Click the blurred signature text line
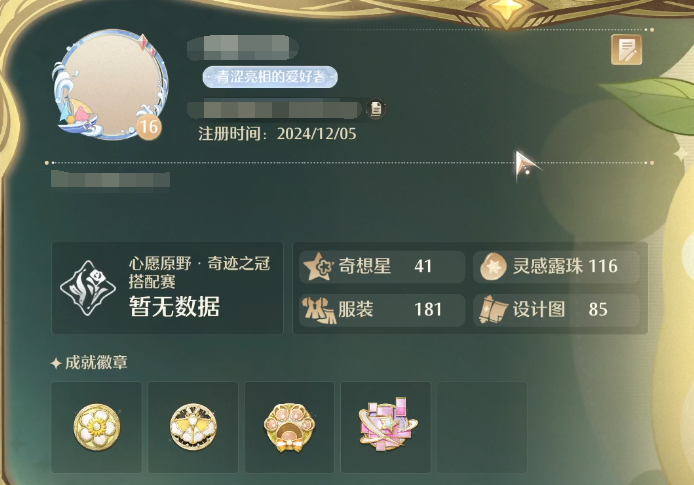Viewport: 694px width, 485px height. point(110,179)
